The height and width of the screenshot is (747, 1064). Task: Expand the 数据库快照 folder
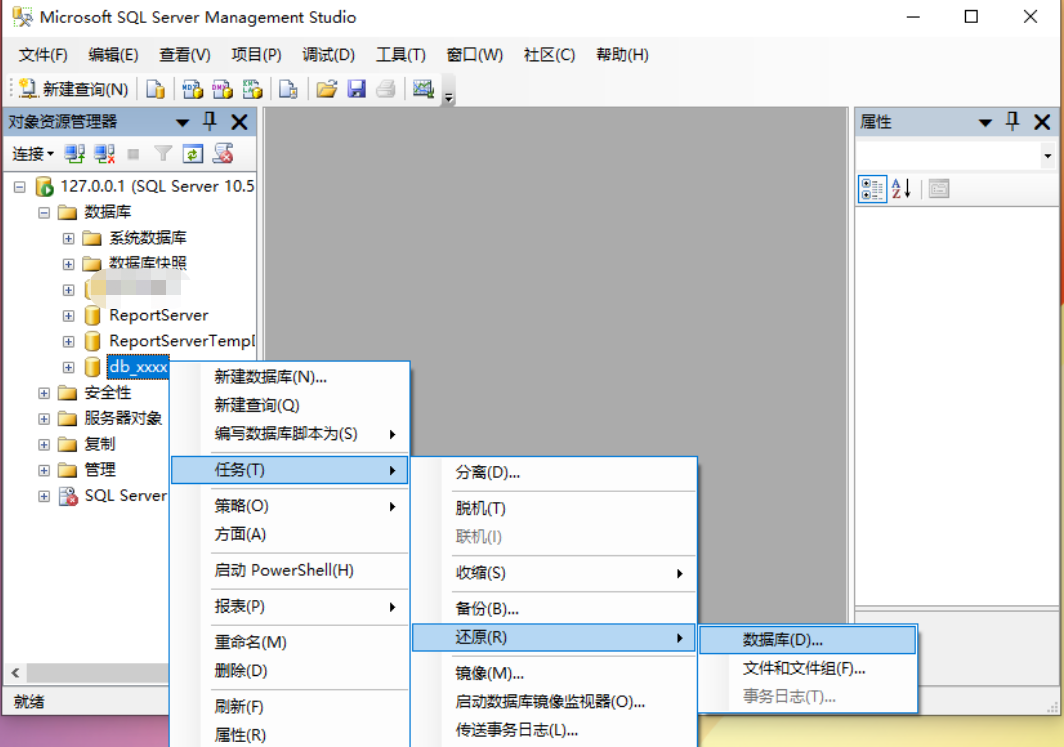[x=69, y=264]
